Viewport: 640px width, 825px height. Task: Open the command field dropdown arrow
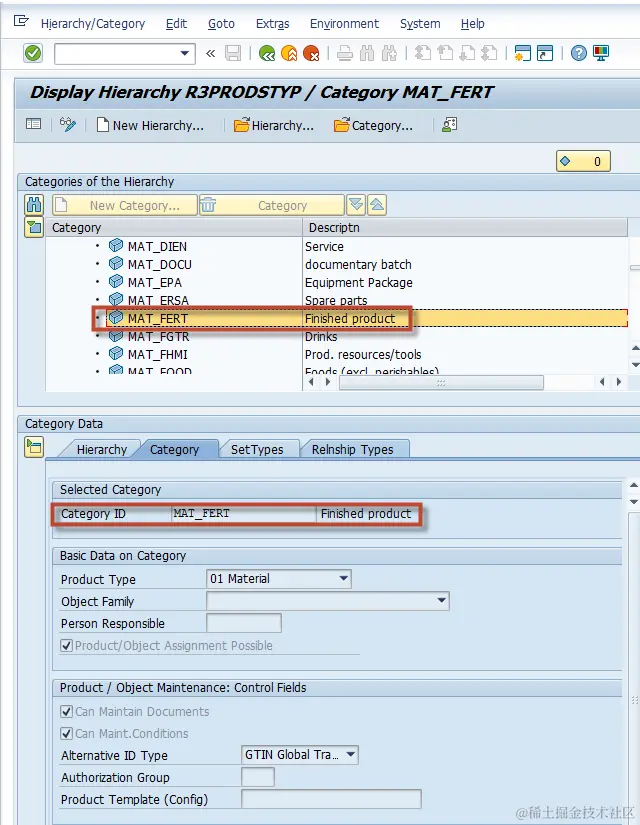184,53
